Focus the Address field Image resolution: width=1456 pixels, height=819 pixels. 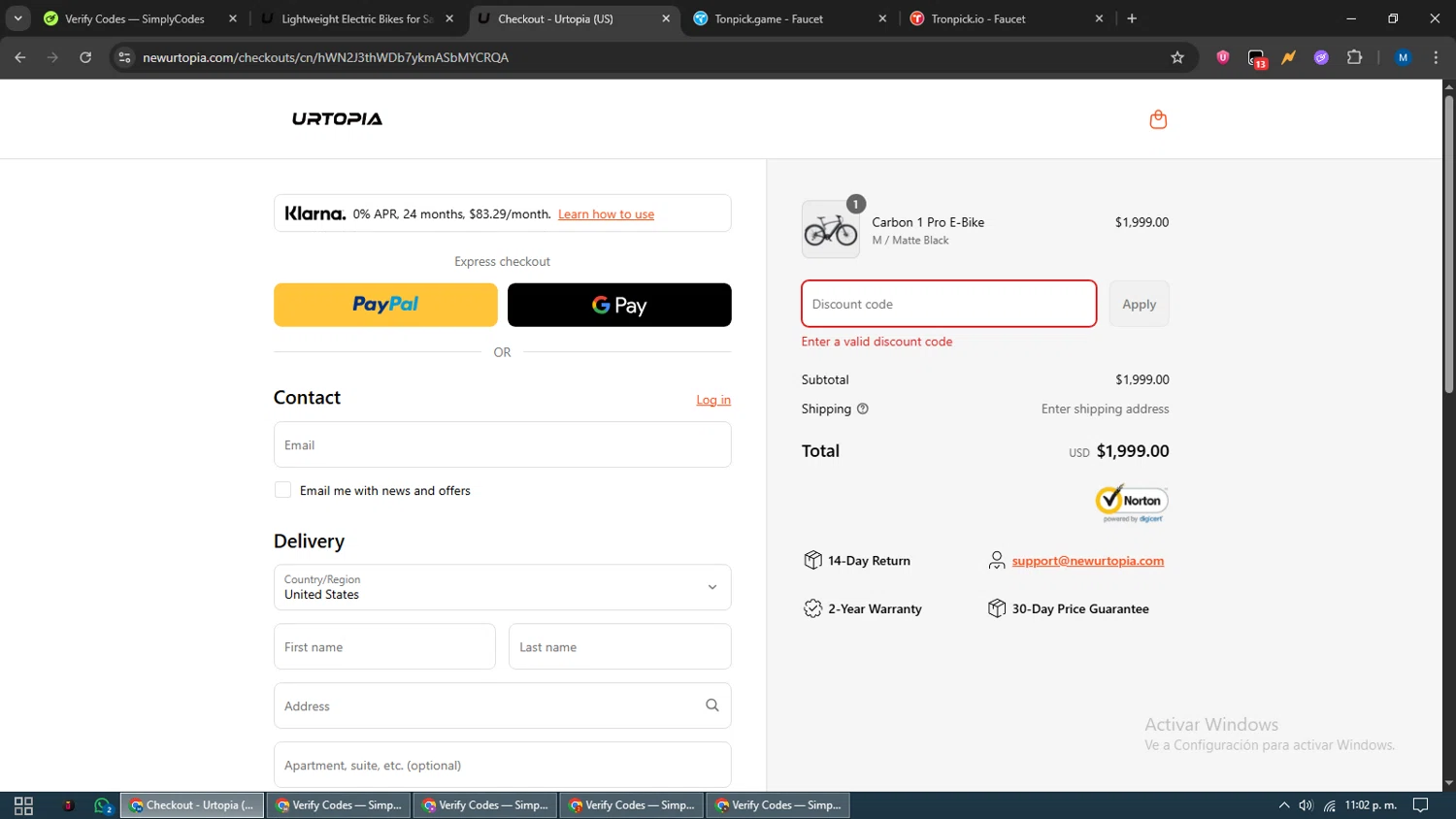(503, 705)
